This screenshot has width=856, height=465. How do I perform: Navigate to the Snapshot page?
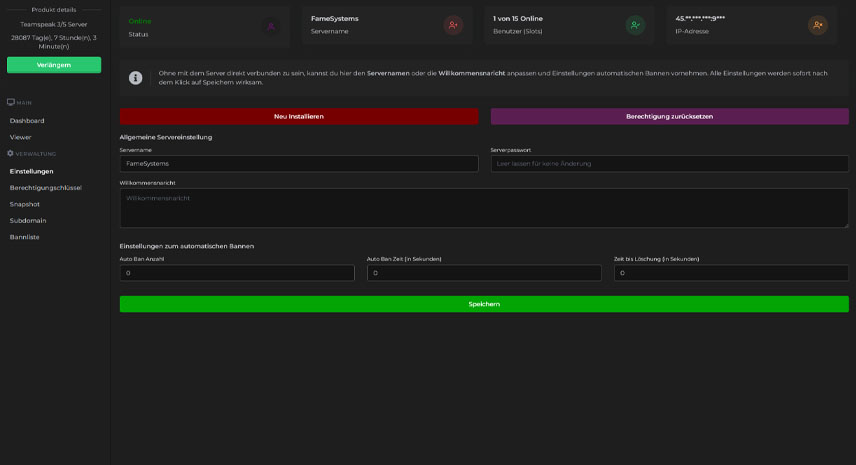25,204
